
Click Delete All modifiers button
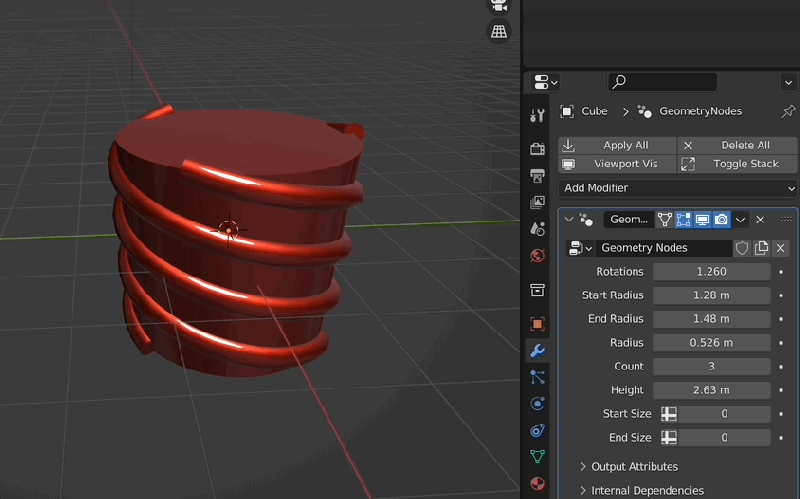[x=737, y=145]
